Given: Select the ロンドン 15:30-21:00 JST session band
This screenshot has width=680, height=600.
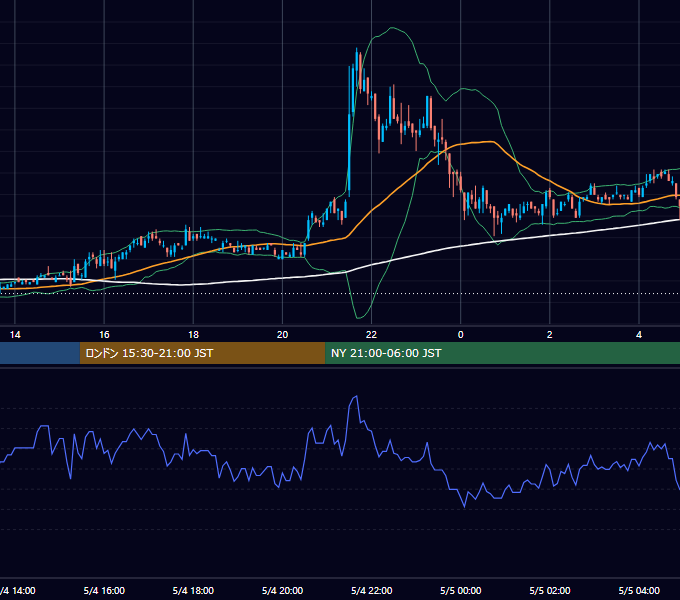Looking at the screenshot, I should pos(203,353).
